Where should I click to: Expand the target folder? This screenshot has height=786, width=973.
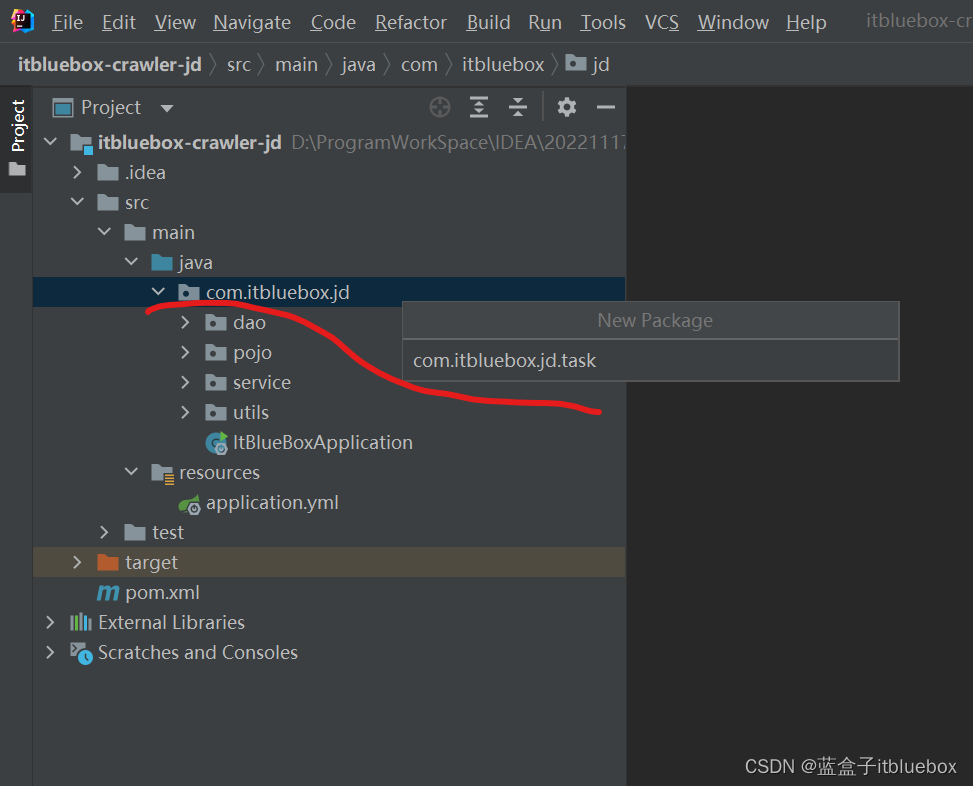pos(78,562)
